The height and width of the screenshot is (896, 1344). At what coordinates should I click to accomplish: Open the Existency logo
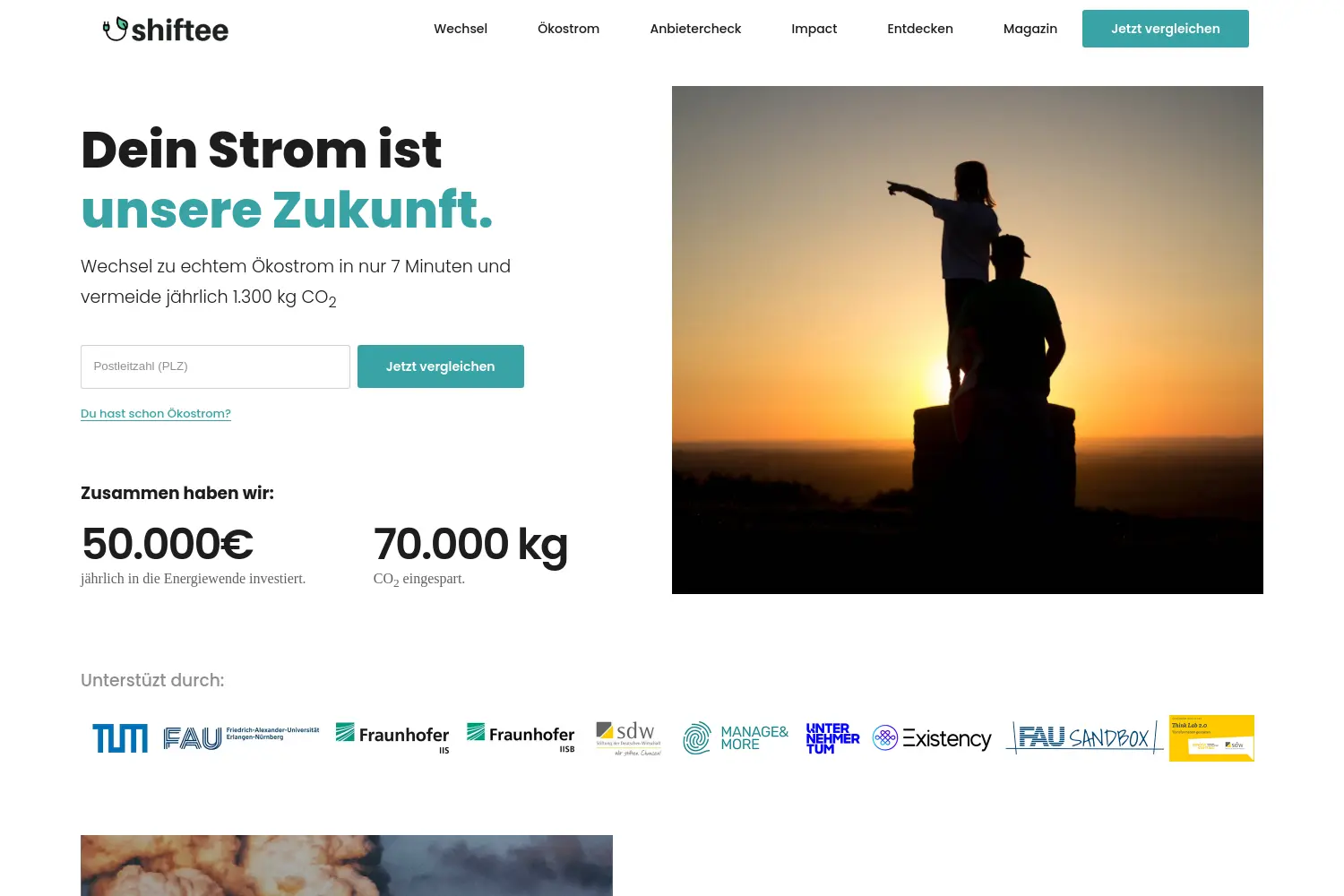click(932, 738)
